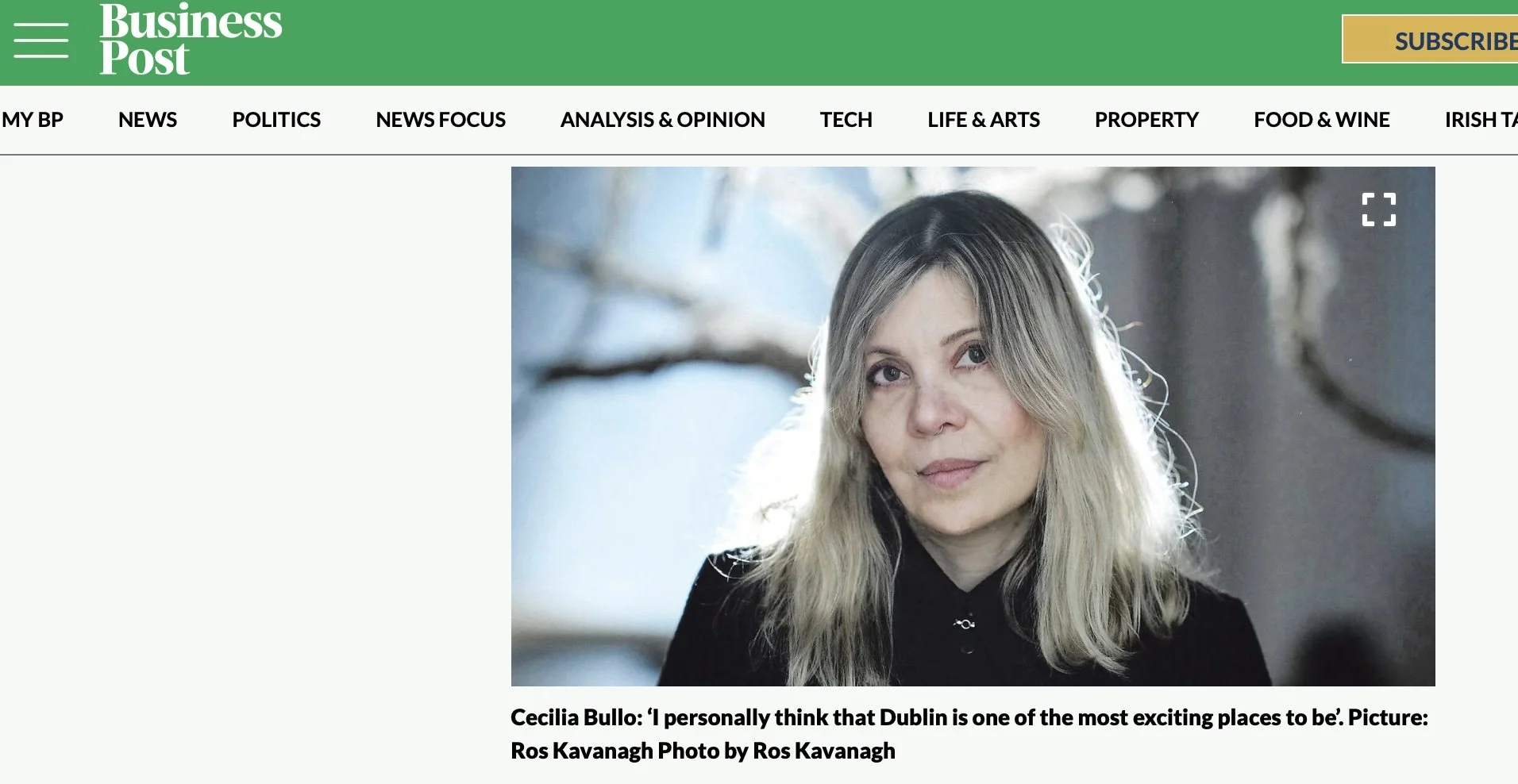1518x784 pixels.
Task: Open the My BP section
Action: 32,120
